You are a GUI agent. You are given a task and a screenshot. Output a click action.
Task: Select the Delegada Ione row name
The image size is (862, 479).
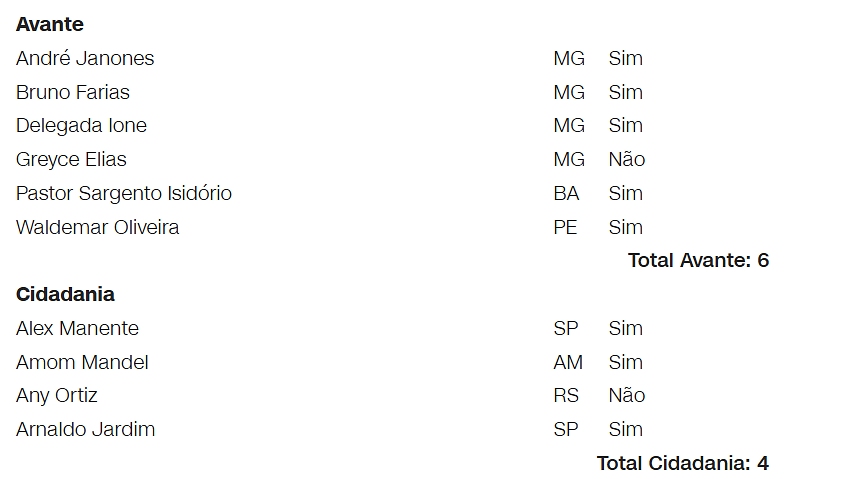81,125
